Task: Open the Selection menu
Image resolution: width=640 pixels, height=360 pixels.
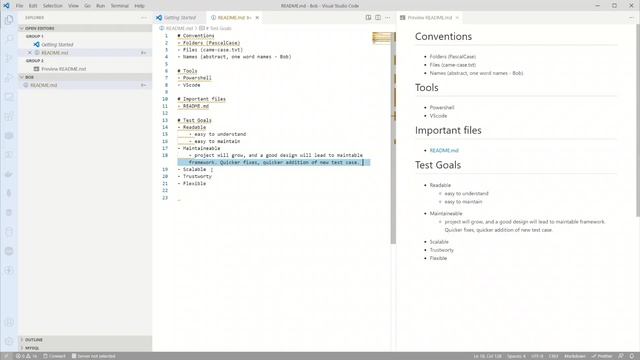Action: pyautogui.click(x=53, y=6)
